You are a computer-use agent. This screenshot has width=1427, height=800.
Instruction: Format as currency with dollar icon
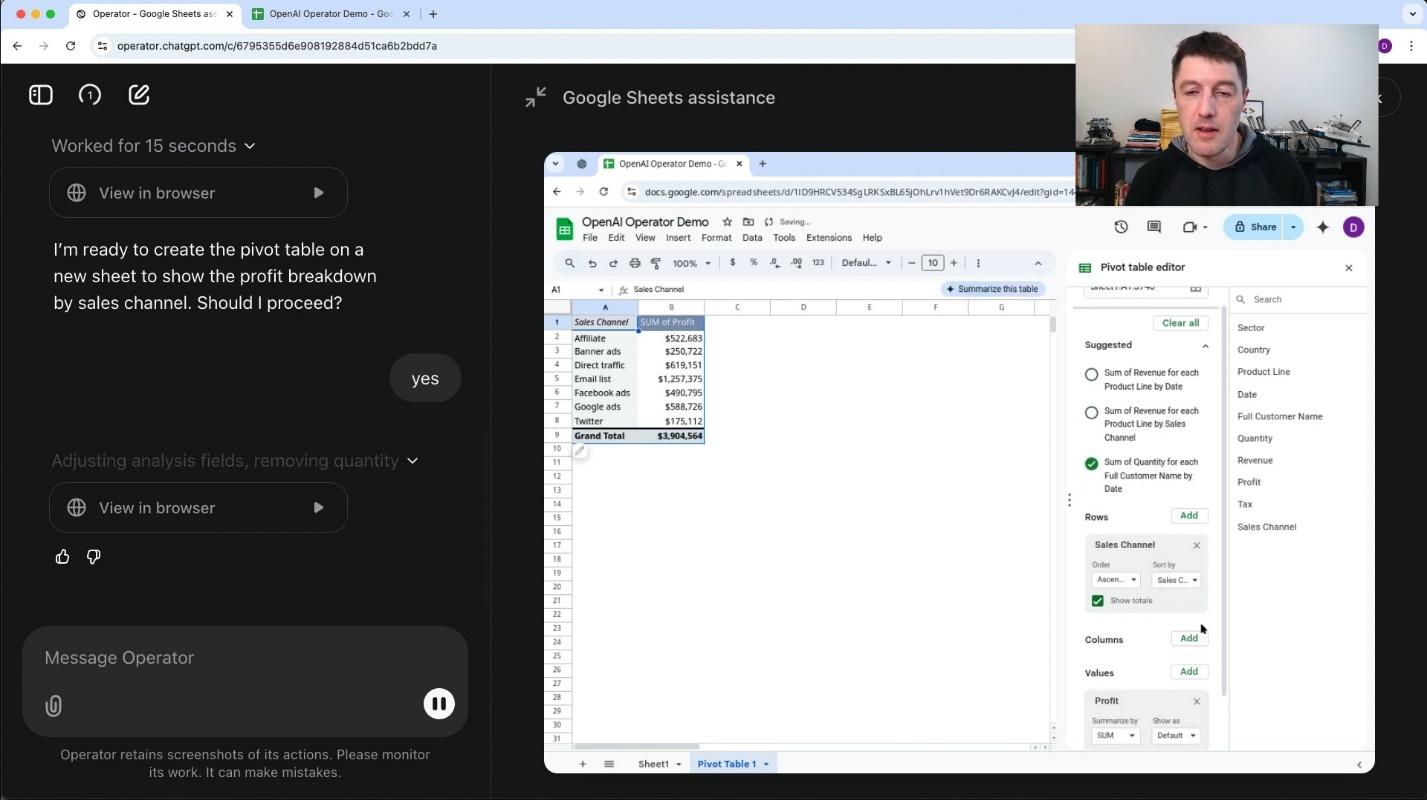click(x=733, y=263)
